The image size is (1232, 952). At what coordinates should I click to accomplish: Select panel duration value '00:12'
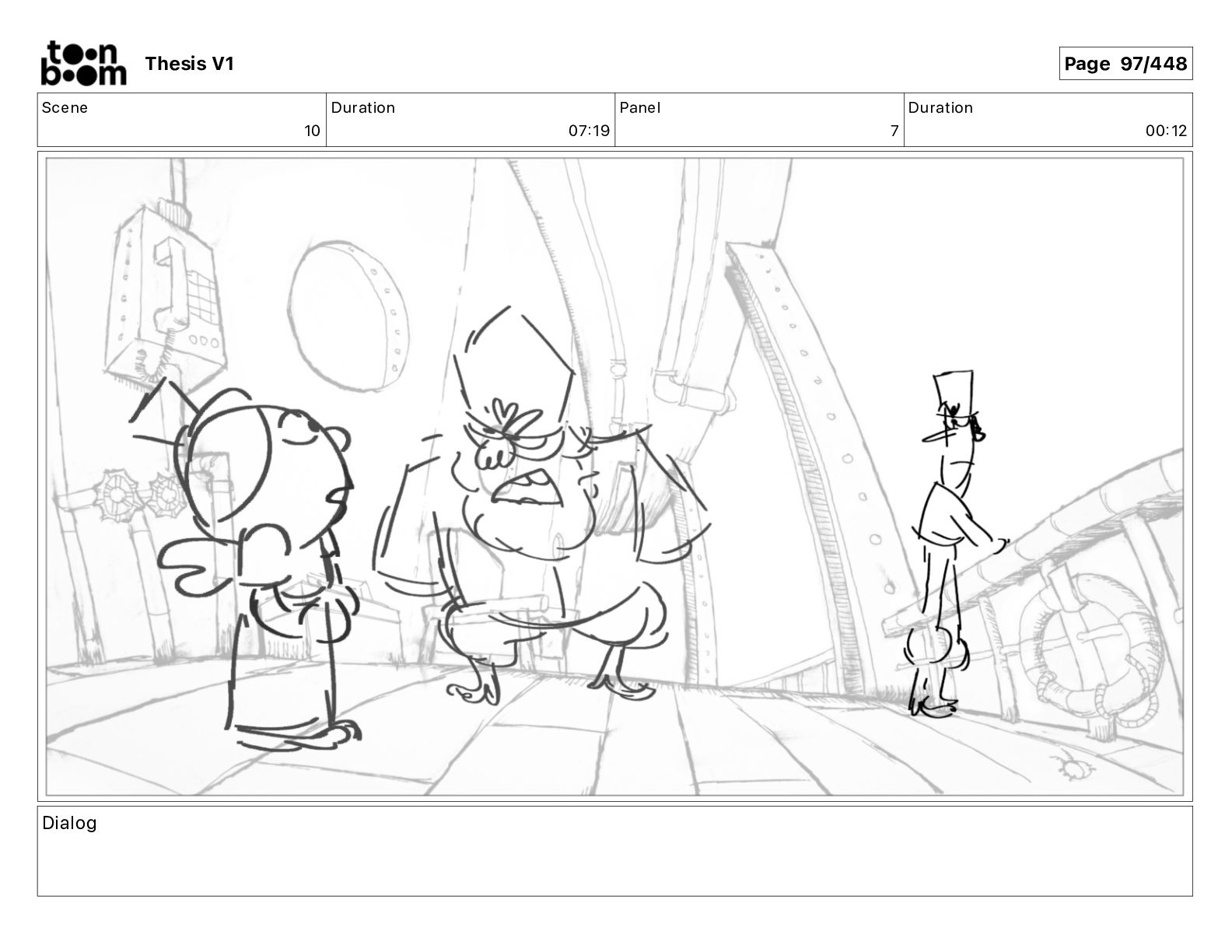pos(1166,131)
